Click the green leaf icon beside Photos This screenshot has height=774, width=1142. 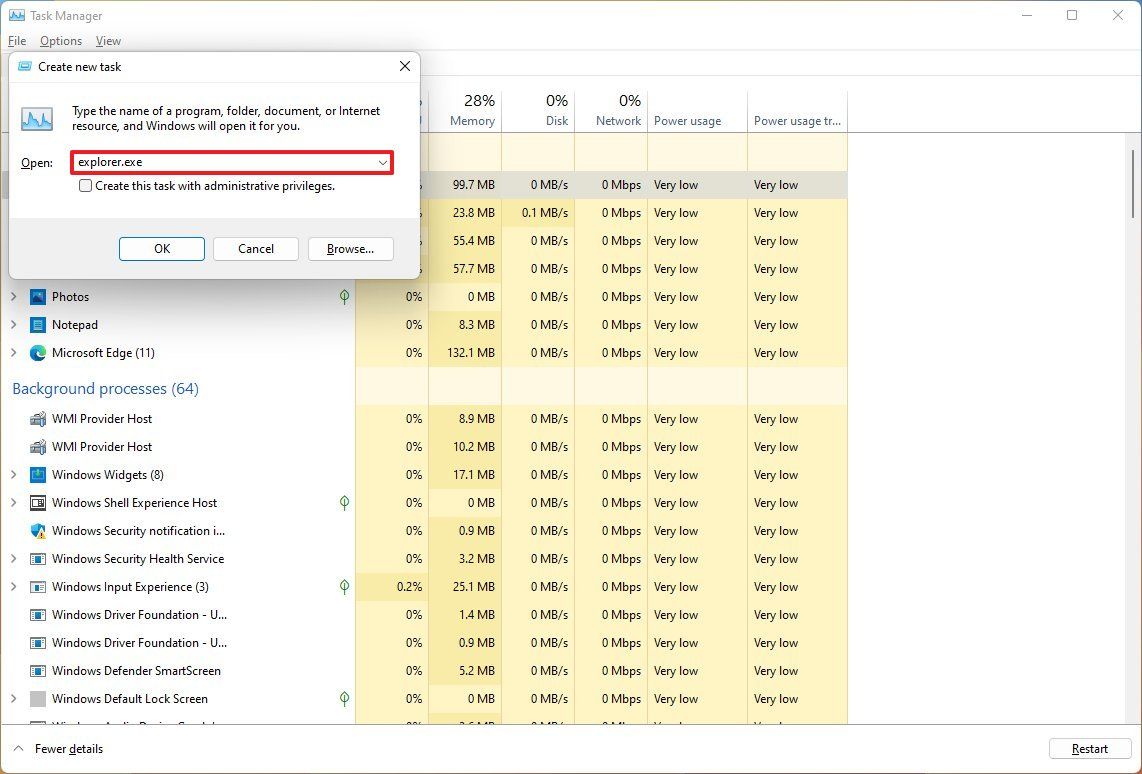pos(344,296)
